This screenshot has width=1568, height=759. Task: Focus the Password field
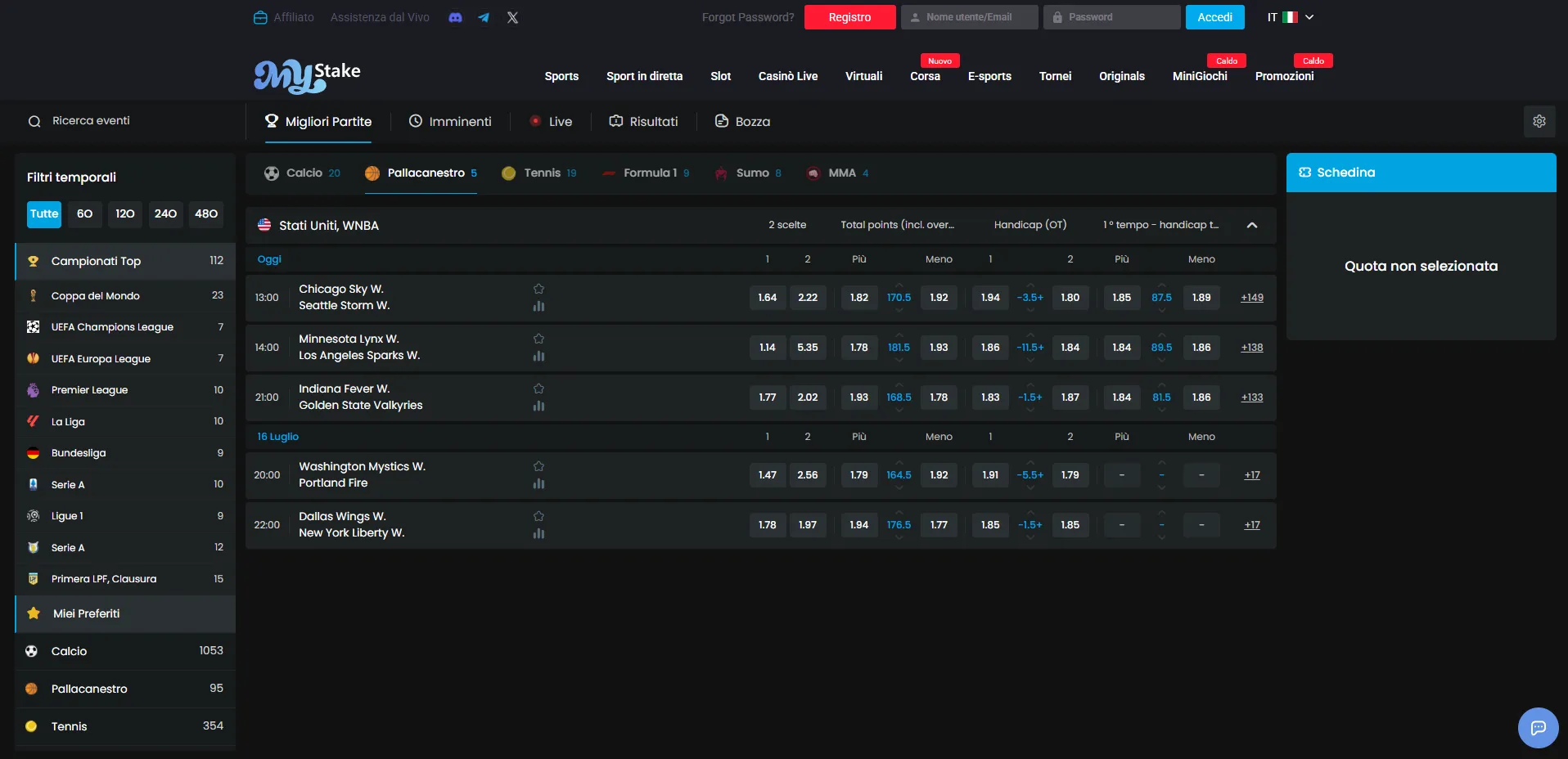(x=1111, y=17)
